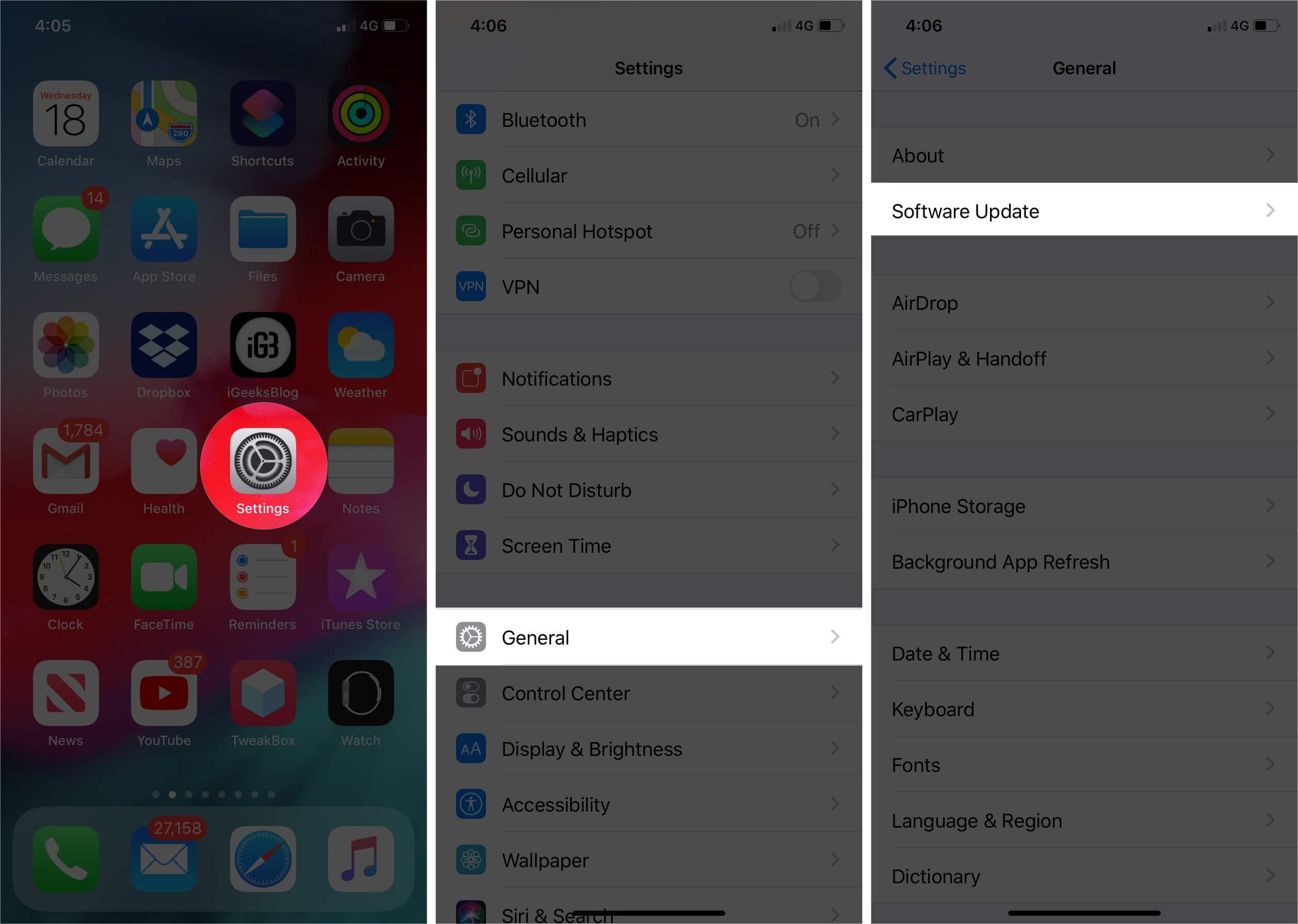Toggle the Personal Hotspot setting
Viewport: 1298px width, 924px height.
point(648,231)
